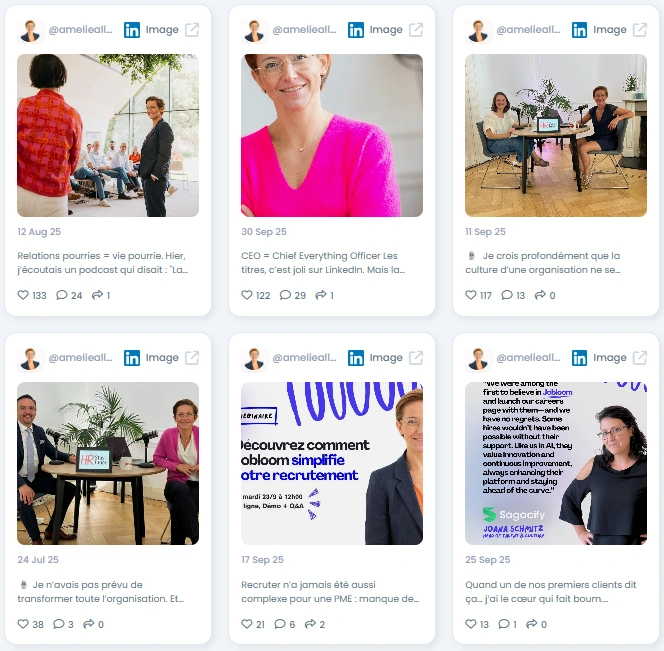Click heart icon with 38 likes
Screen dimensions: 664x651
pyautogui.click(x=23, y=624)
